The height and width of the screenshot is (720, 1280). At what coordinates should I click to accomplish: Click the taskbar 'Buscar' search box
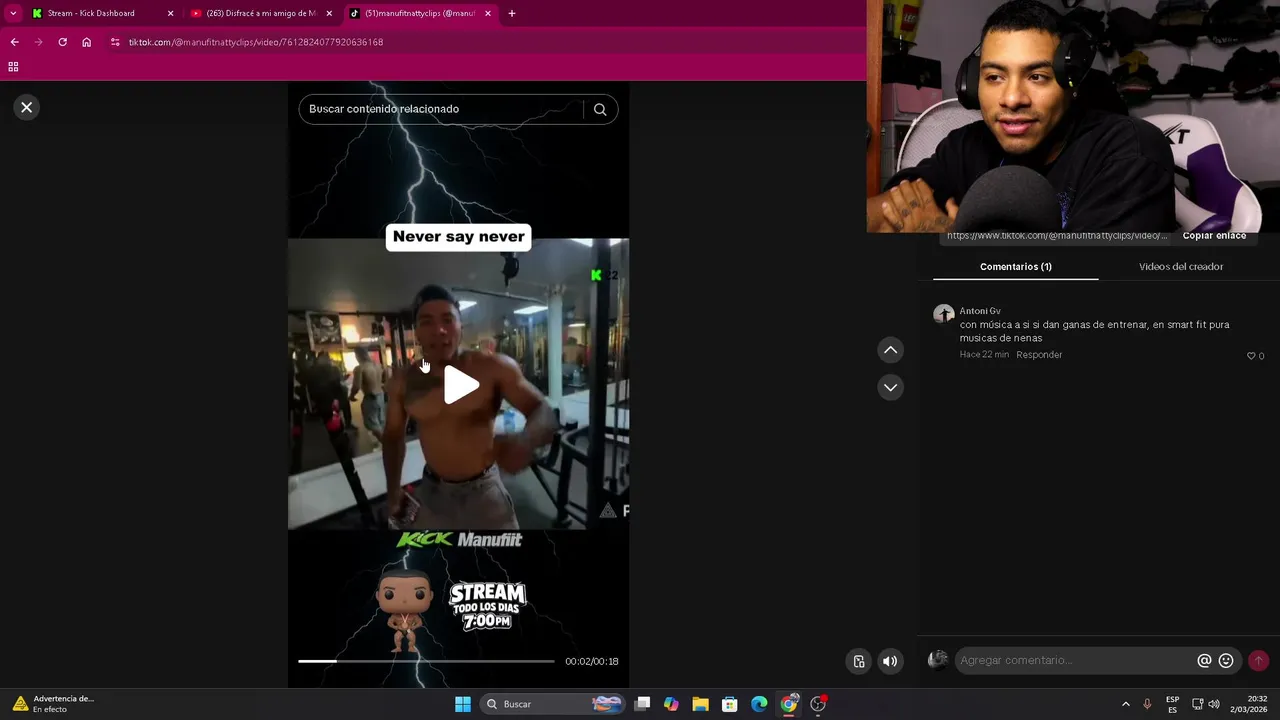[554, 704]
